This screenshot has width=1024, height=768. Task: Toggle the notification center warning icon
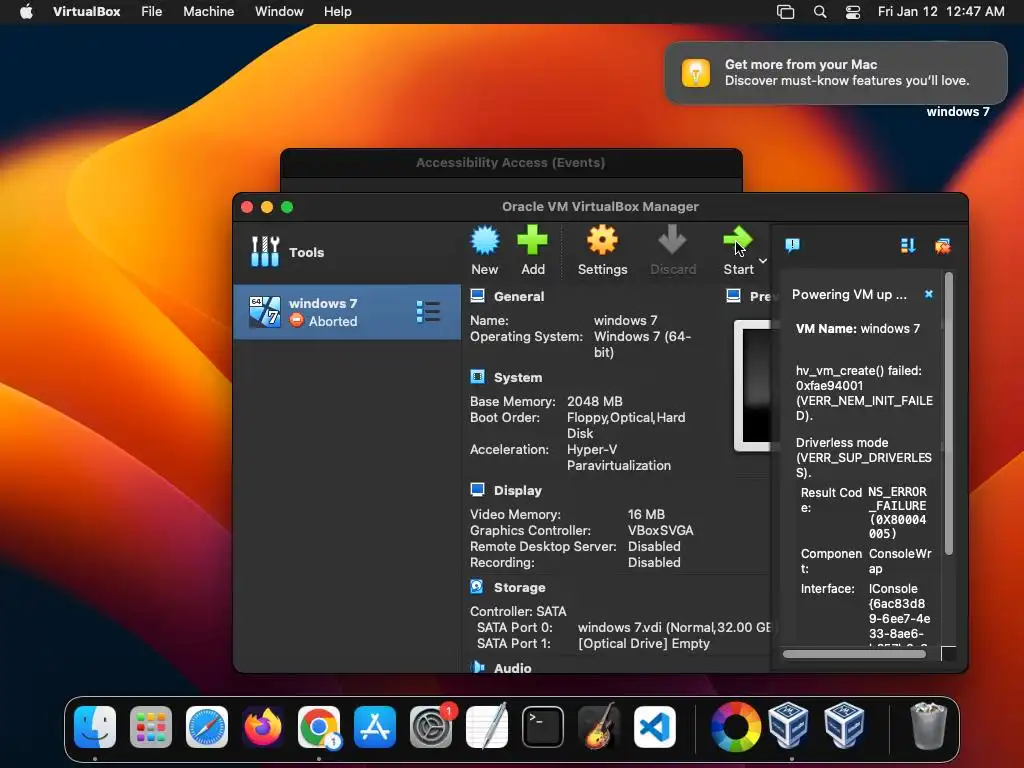[792, 246]
